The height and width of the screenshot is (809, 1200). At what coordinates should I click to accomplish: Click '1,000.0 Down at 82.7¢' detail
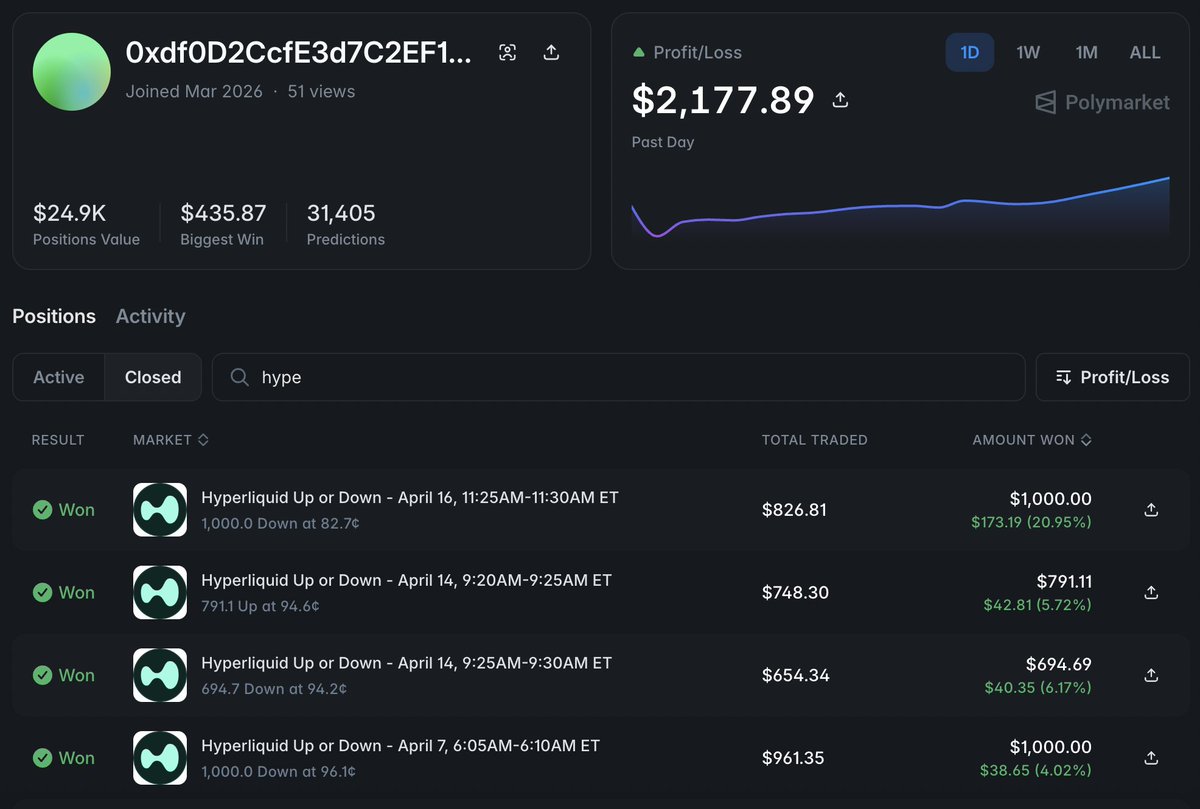tap(279, 523)
